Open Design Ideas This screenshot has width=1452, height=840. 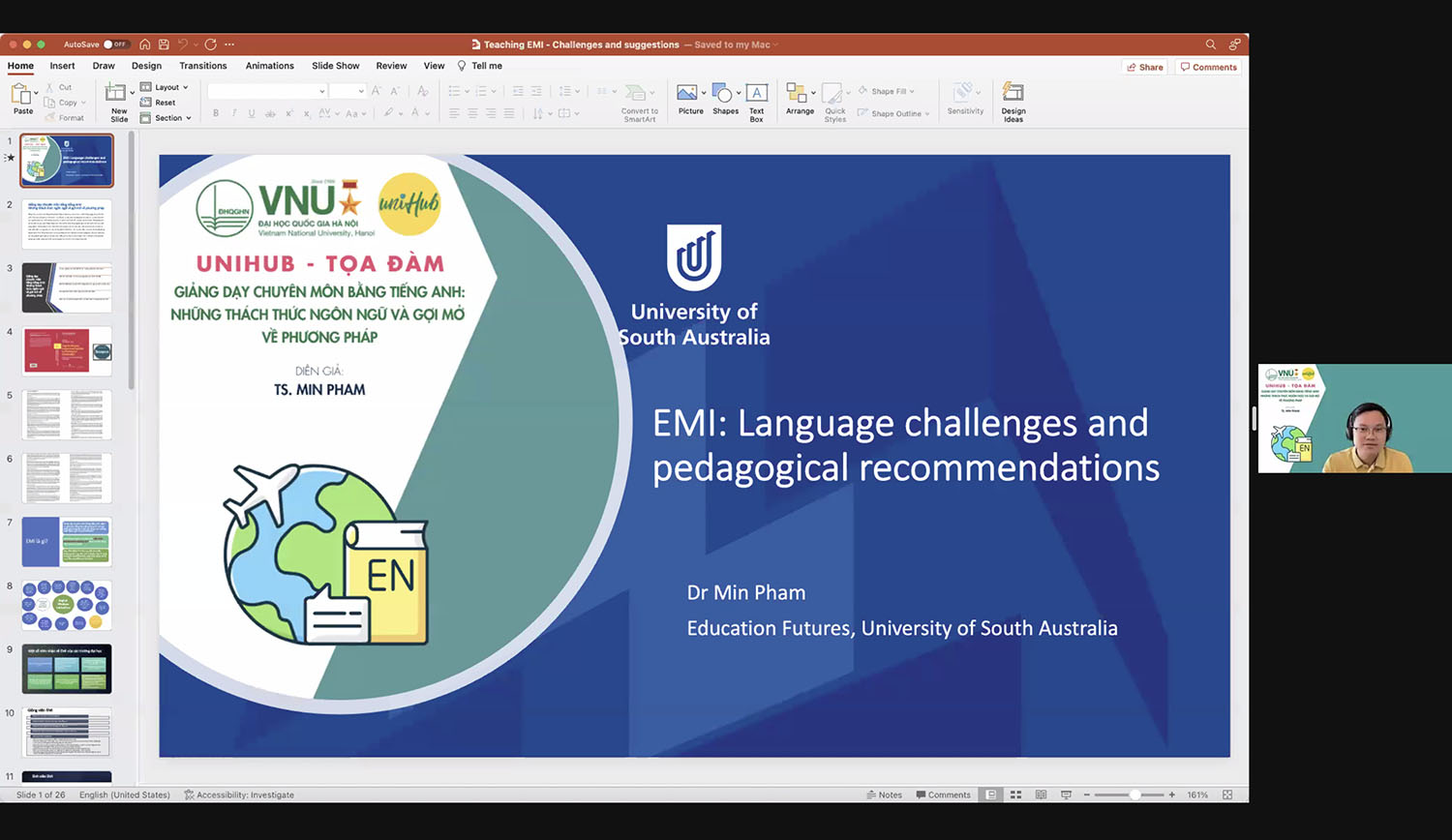tap(1013, 102)
